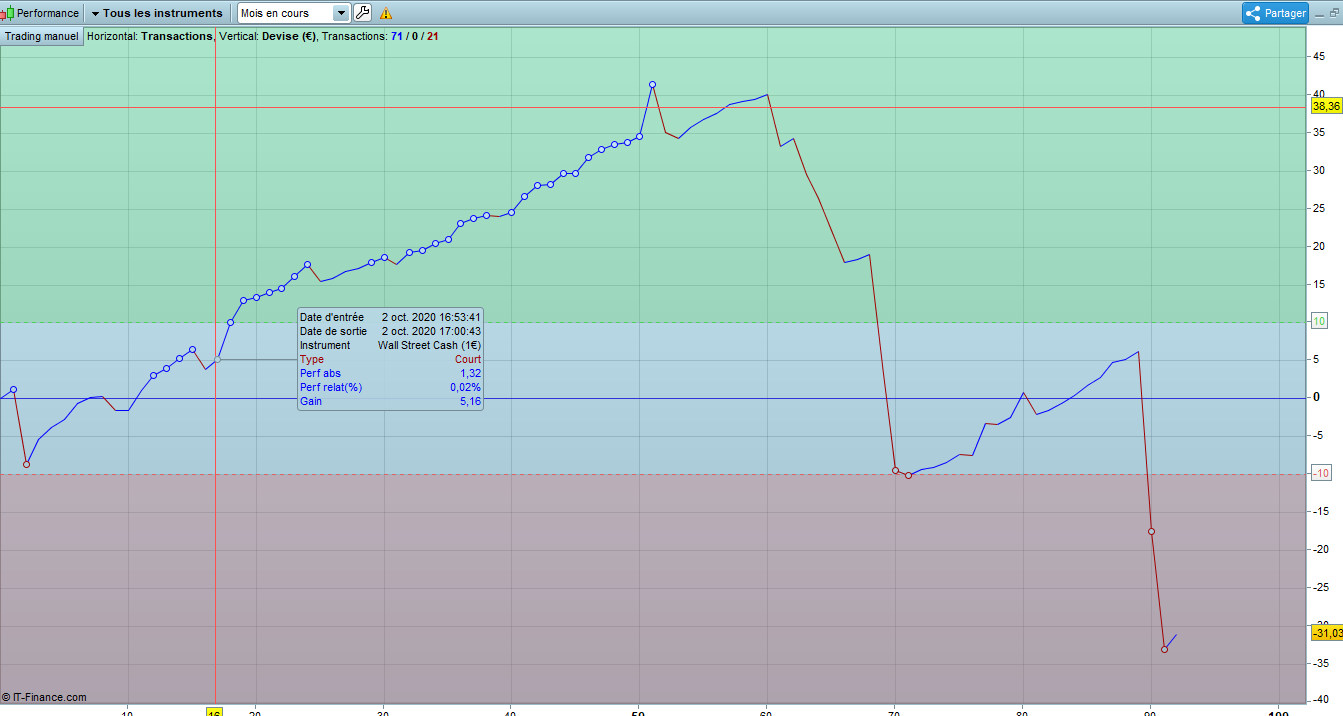
Task: Select the Trading manuel tab
Action: point(42,36)
